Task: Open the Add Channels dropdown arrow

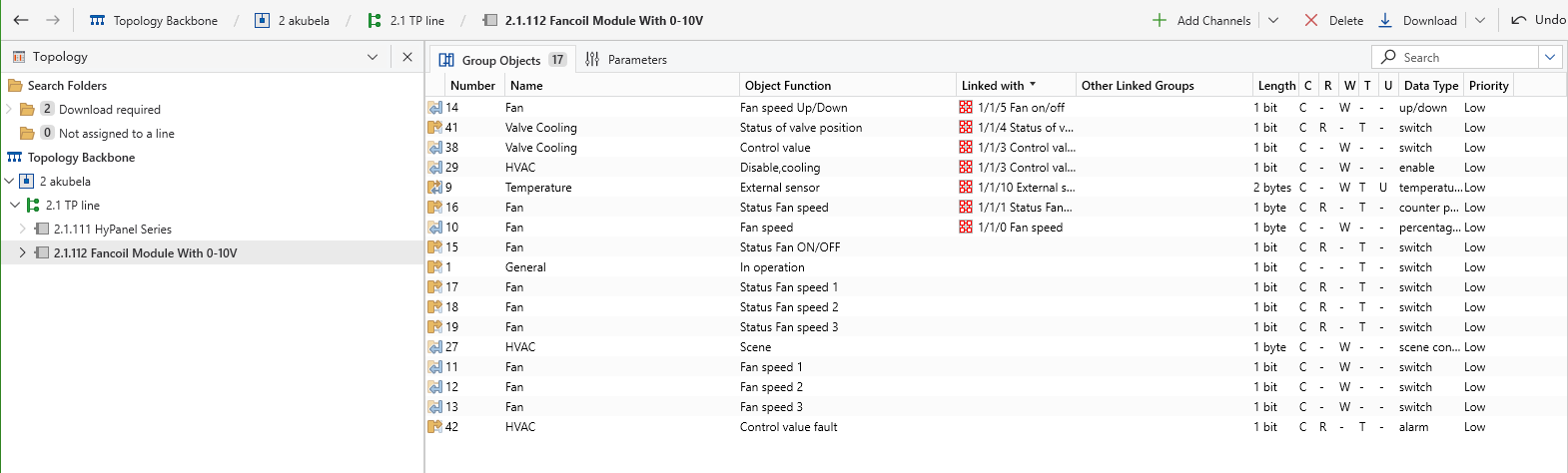Action: point(1273,20)
